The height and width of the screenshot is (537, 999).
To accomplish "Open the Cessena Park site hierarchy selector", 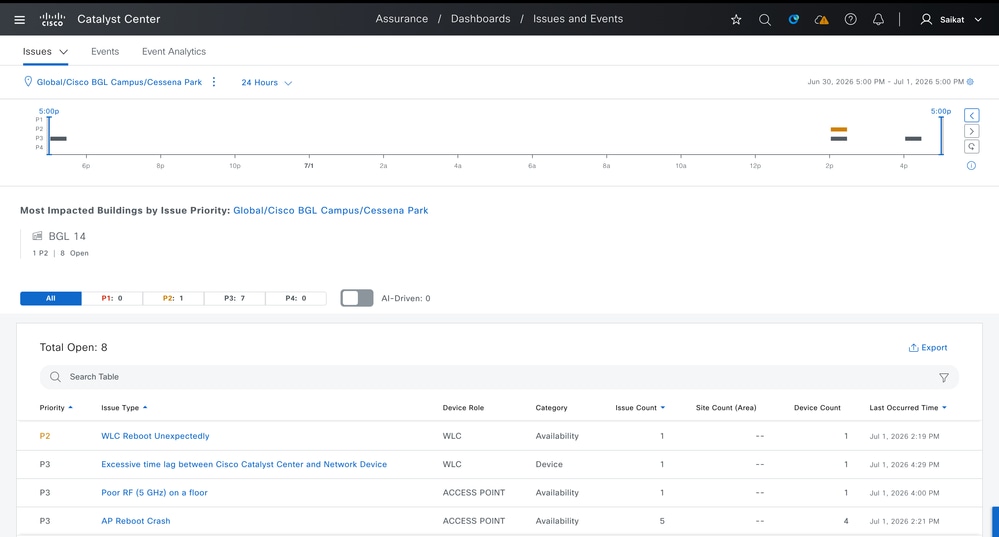I will pos(119,82).
